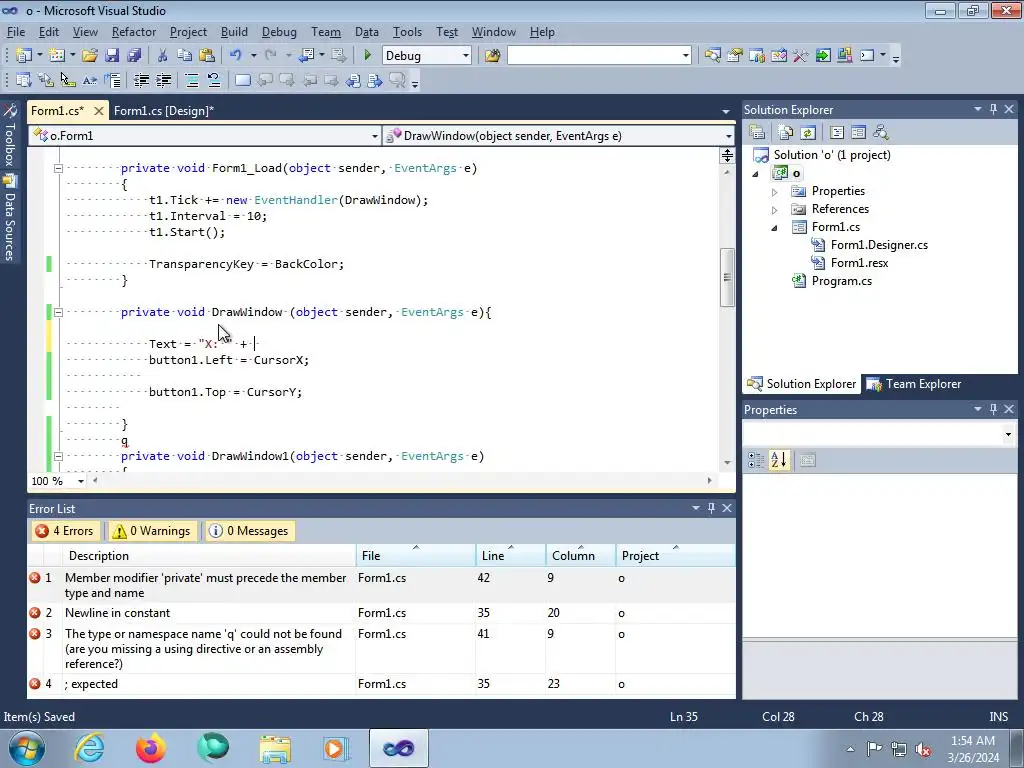
Task: Click the volume icon in system tray
Action: coord(923,749)
